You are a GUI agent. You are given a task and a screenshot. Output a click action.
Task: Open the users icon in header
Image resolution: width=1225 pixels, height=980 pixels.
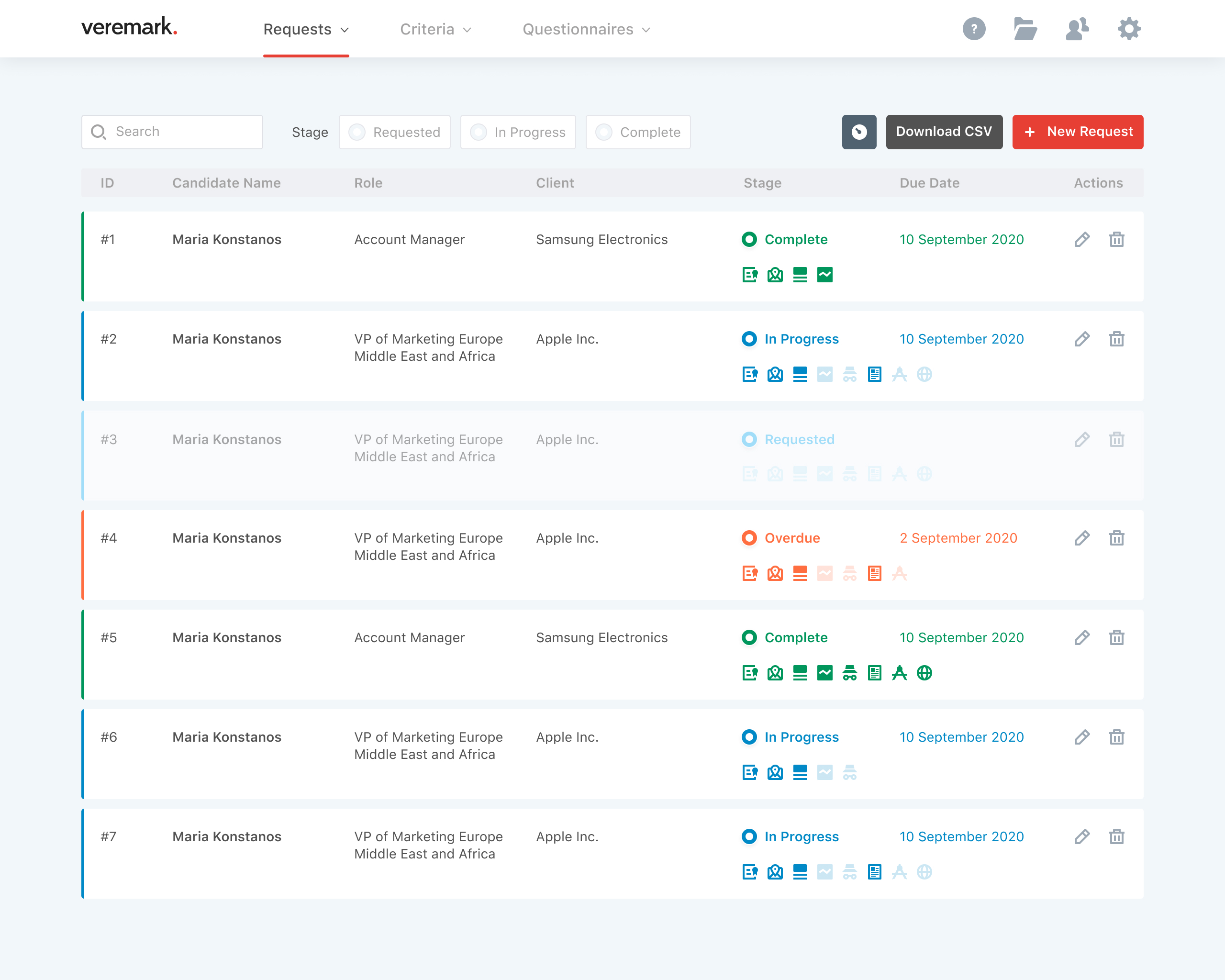pos(1077,28)
